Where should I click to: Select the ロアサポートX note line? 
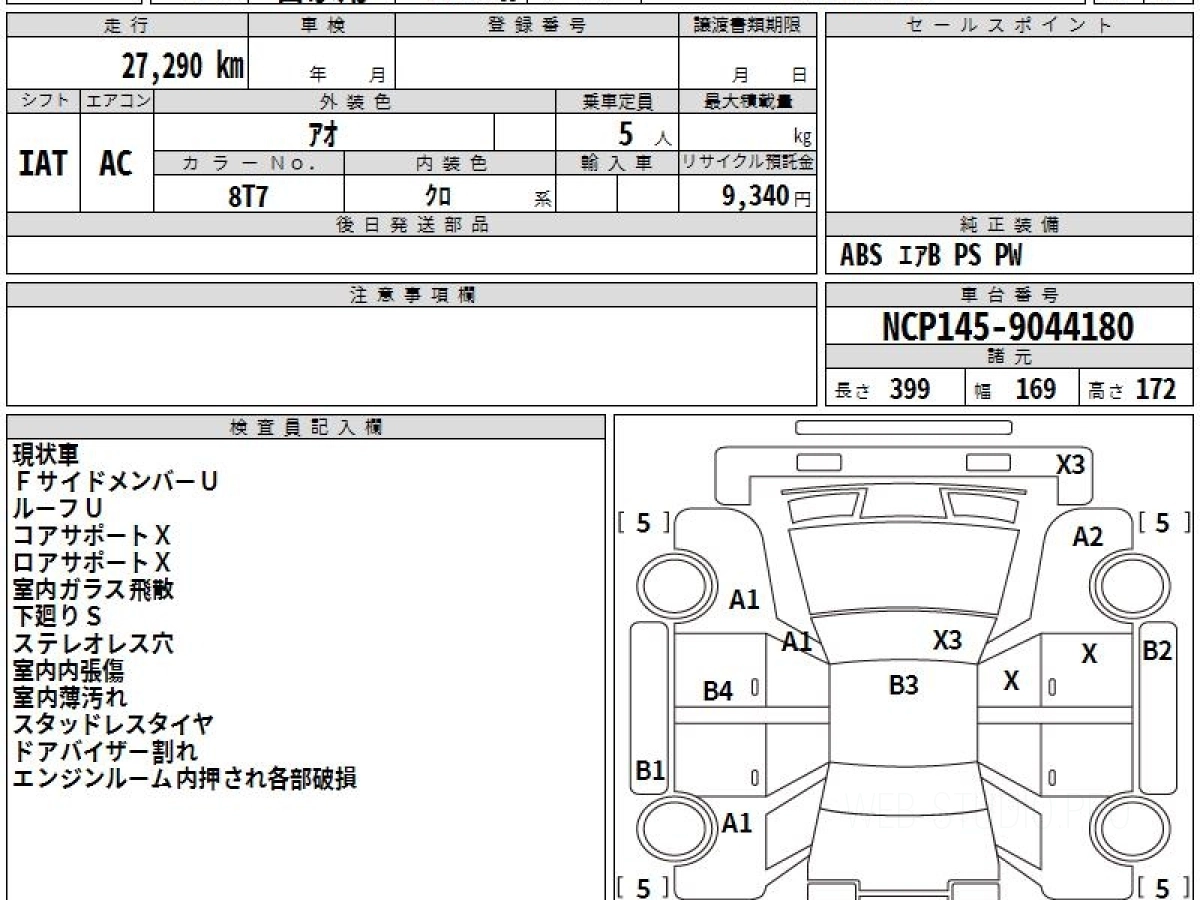click(92, 563)
